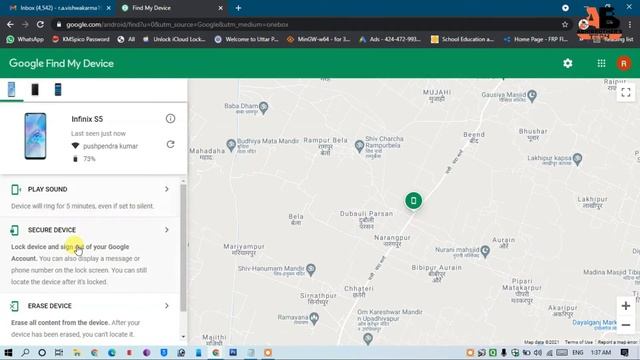Viewport: 640px width, 360px height.
Task: Click Report a map error link
Action: (618, 342)
